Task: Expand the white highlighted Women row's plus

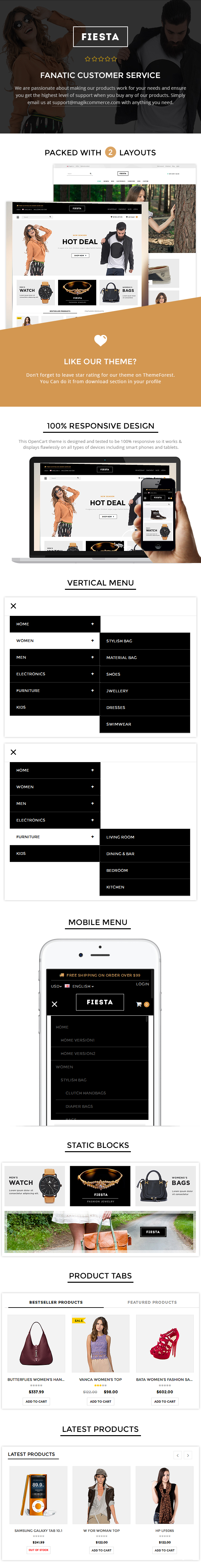Action: point(93,640)
